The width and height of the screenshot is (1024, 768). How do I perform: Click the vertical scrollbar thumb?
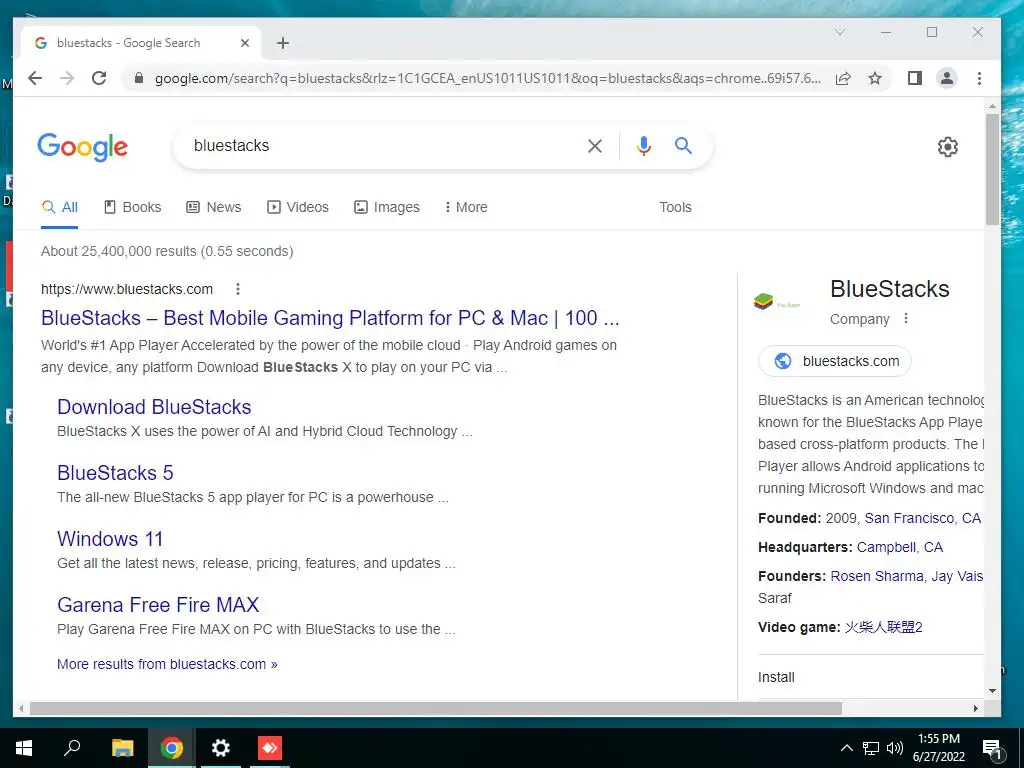(992, 169)
